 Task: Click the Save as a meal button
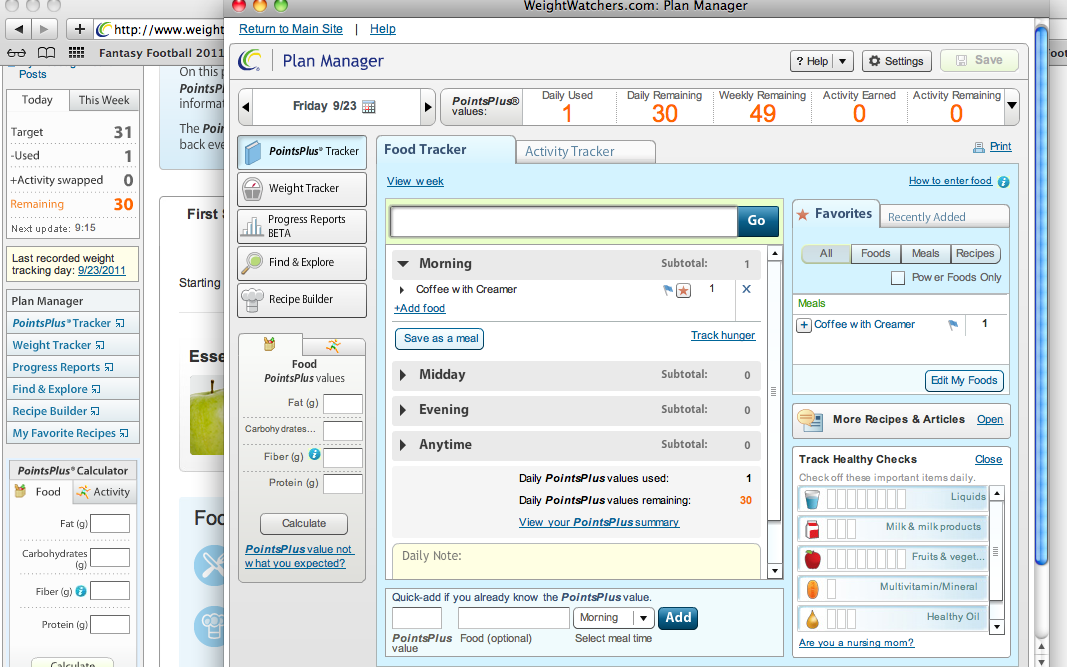click(440, 338)
